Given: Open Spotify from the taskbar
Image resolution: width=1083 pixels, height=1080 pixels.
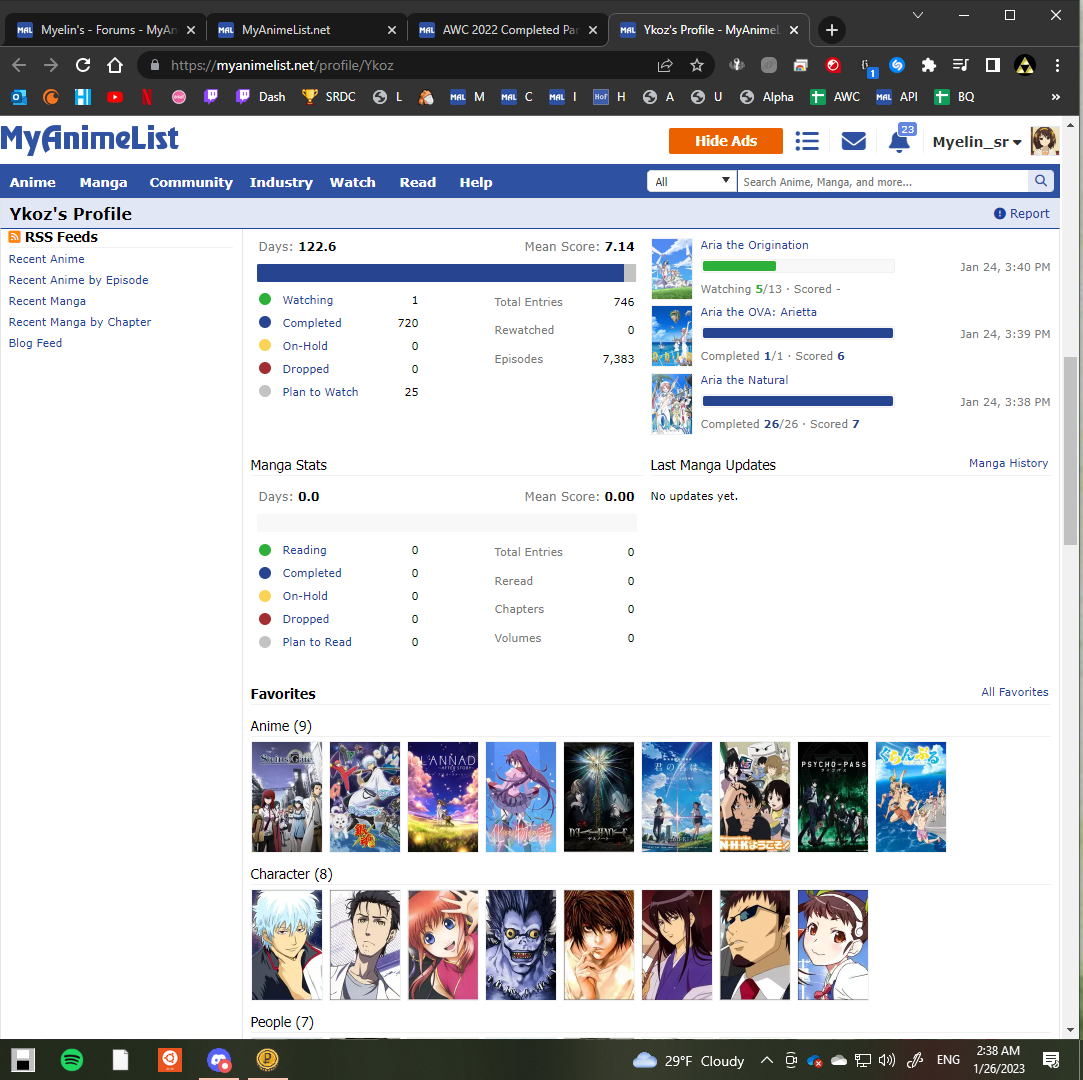Looking at the screenshot, I should (x=72, y=1059).
